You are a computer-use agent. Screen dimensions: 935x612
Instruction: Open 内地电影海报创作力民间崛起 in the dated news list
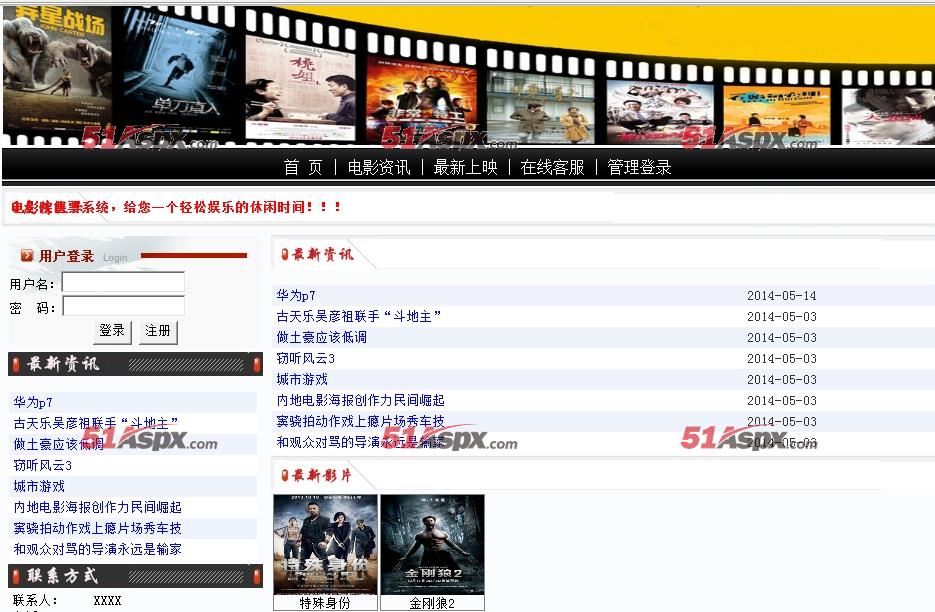pyautogui.click(x=360, y=400)
